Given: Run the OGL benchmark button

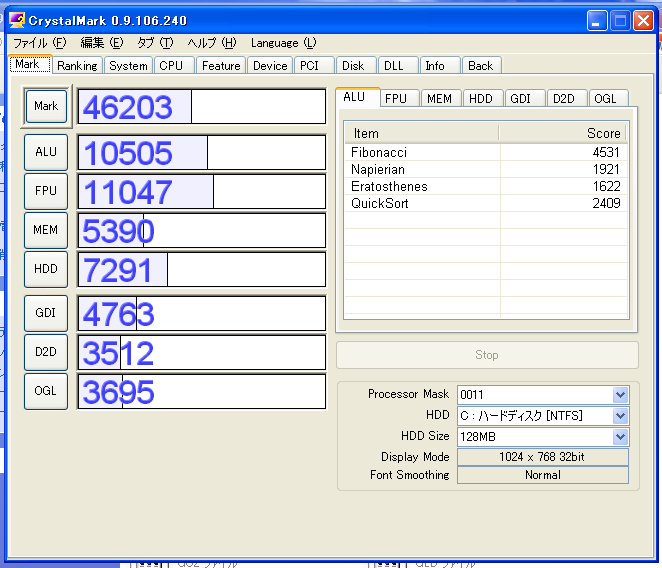Looking at the screenshot, I should (x=46, y=391).
